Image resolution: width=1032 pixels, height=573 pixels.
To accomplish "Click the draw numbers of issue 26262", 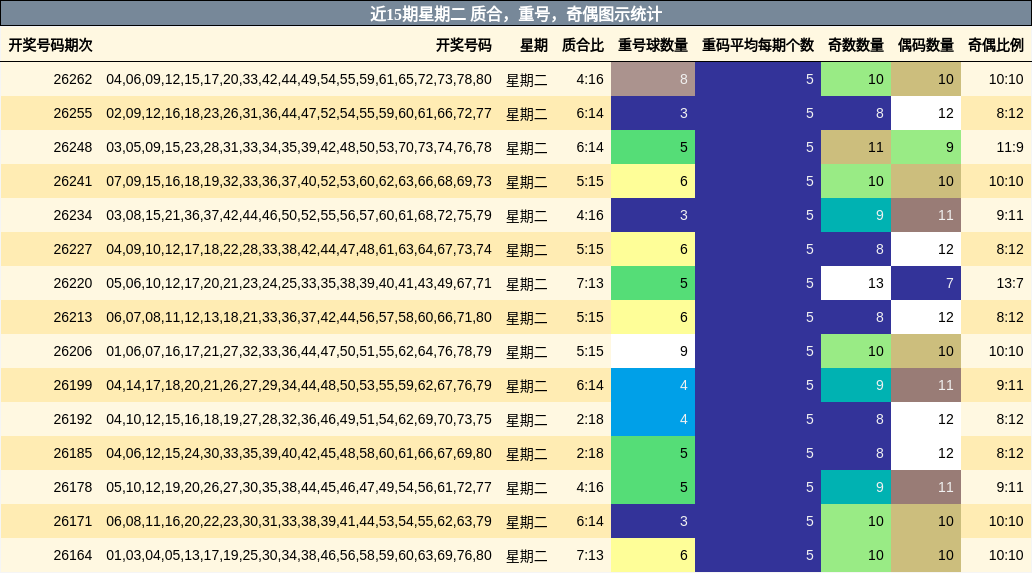I will [299, 79].
